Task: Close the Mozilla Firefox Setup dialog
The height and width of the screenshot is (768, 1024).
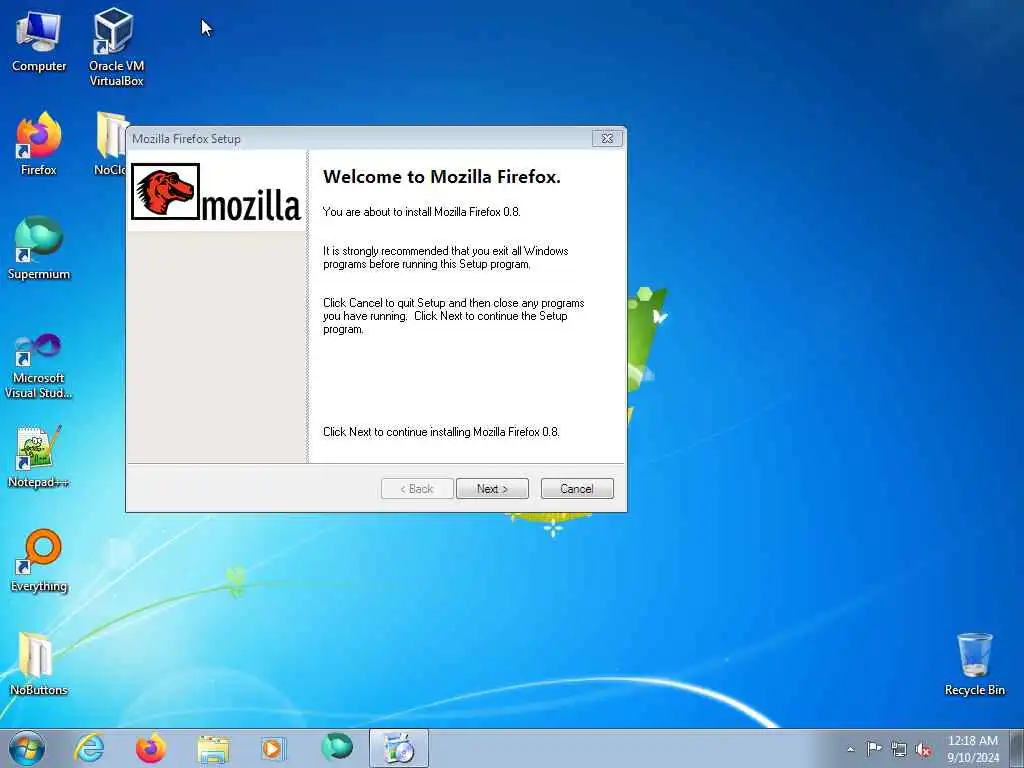Action: [x=607, y=138]
